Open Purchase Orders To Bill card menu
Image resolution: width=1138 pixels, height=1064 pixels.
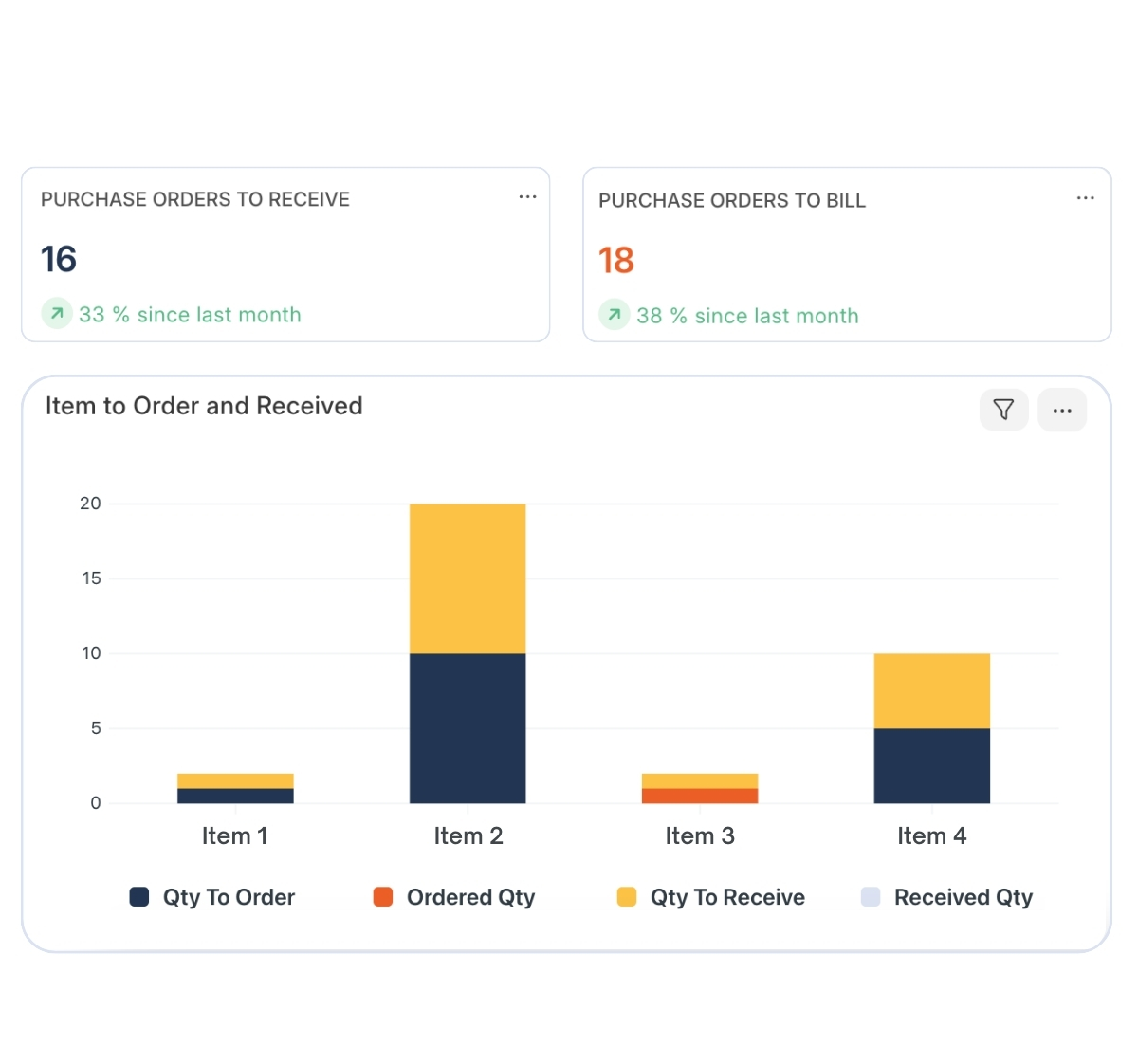[1085, 198]
